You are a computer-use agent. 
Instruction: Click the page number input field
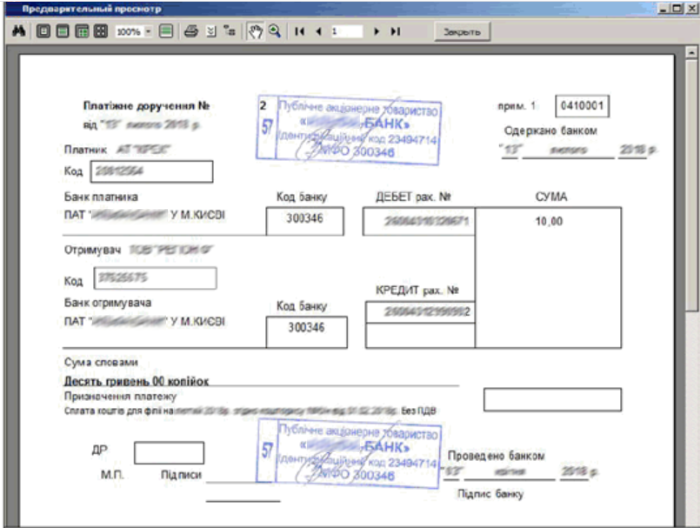point(346,31)
